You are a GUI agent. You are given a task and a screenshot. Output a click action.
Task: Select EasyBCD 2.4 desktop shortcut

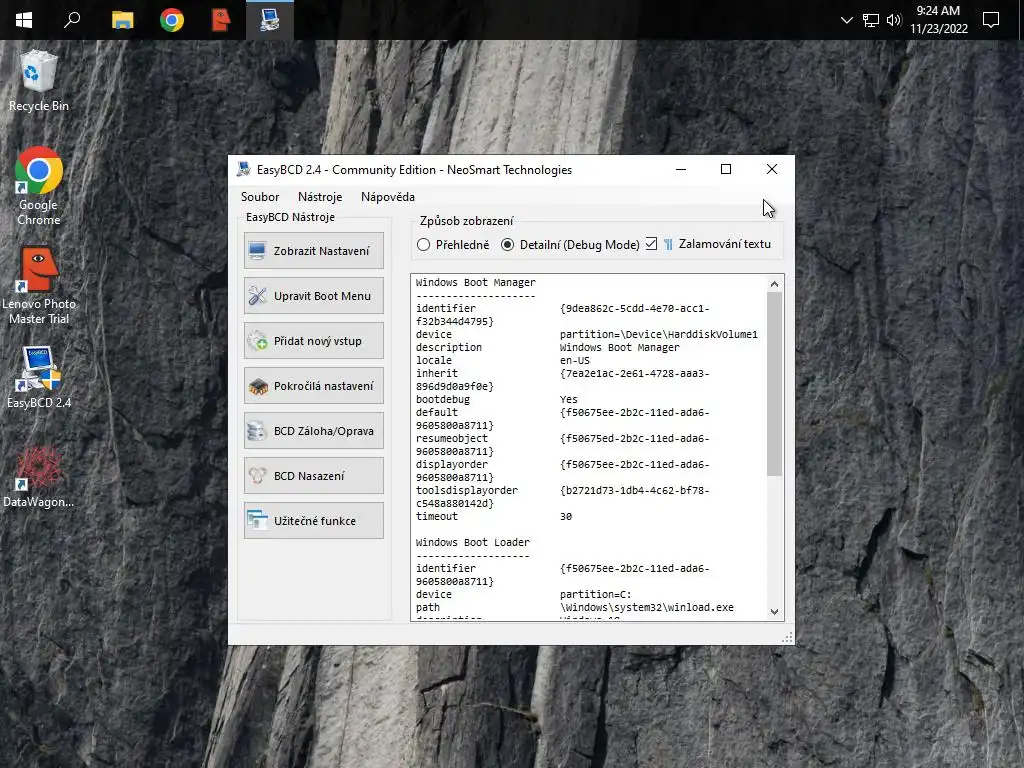coord(39,377)
